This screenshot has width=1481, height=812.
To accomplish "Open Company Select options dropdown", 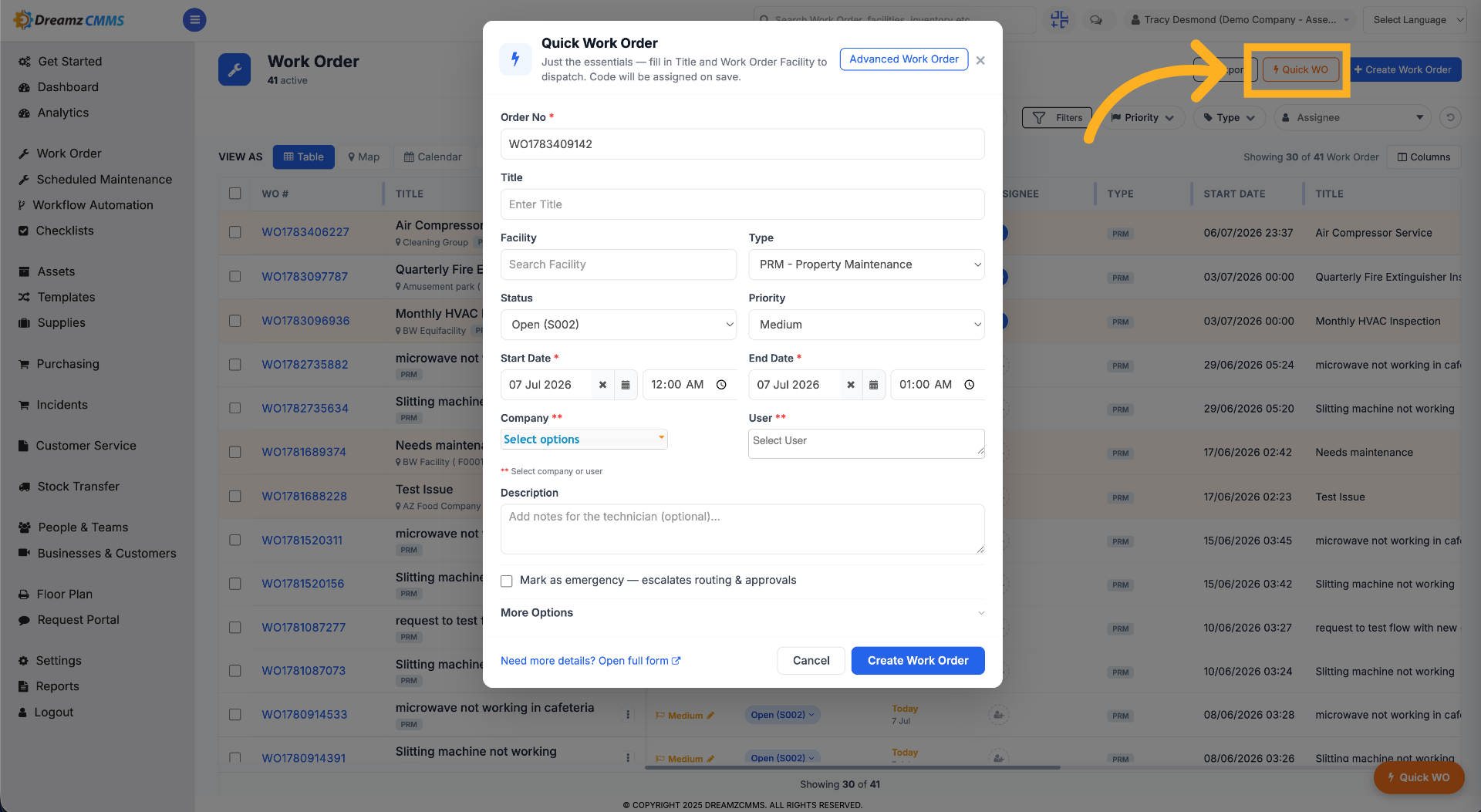I will (x=584, y=440).
